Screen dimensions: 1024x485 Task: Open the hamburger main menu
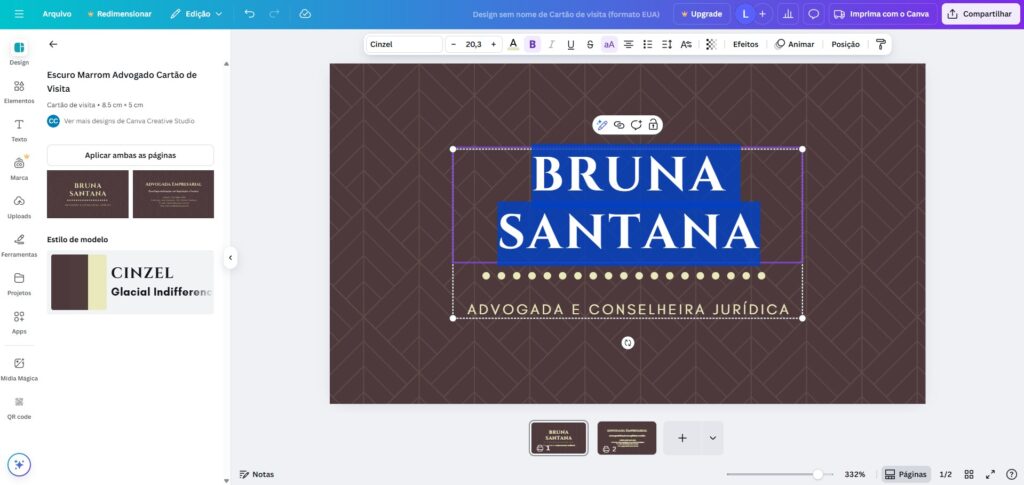pyautogui.click(x=19, y=14)
